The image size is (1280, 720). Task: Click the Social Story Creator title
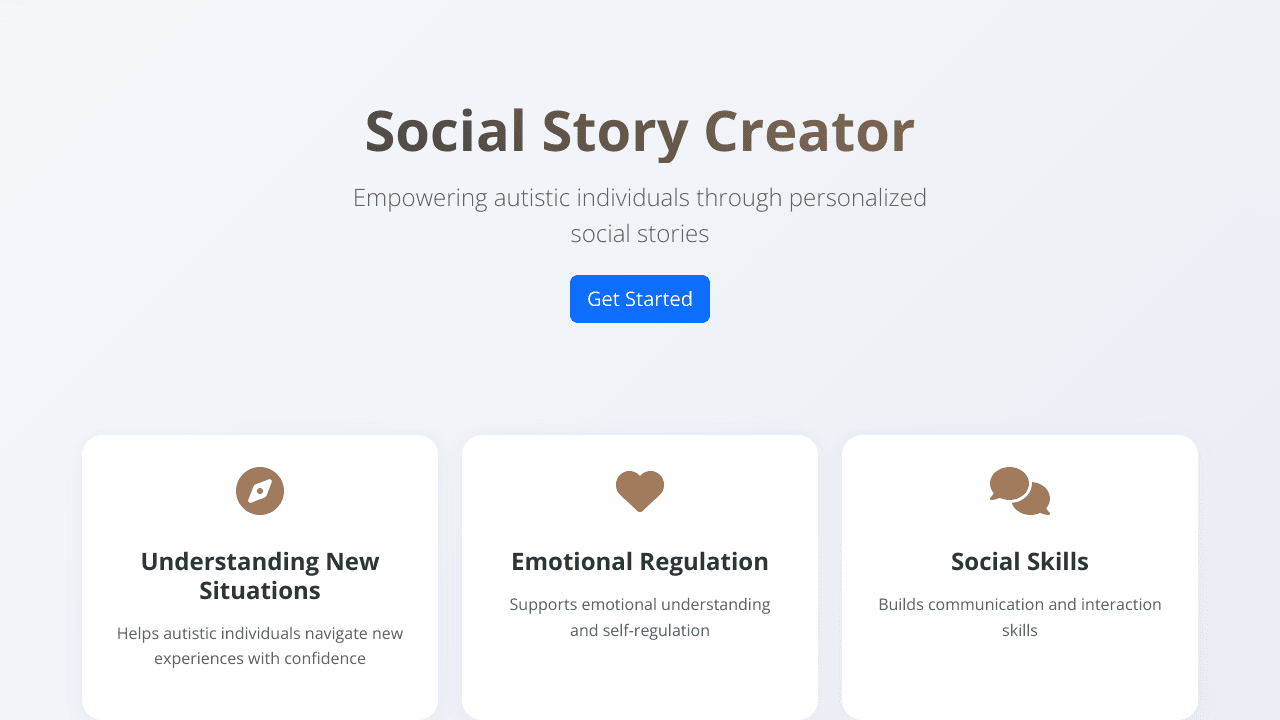point(640,130)
